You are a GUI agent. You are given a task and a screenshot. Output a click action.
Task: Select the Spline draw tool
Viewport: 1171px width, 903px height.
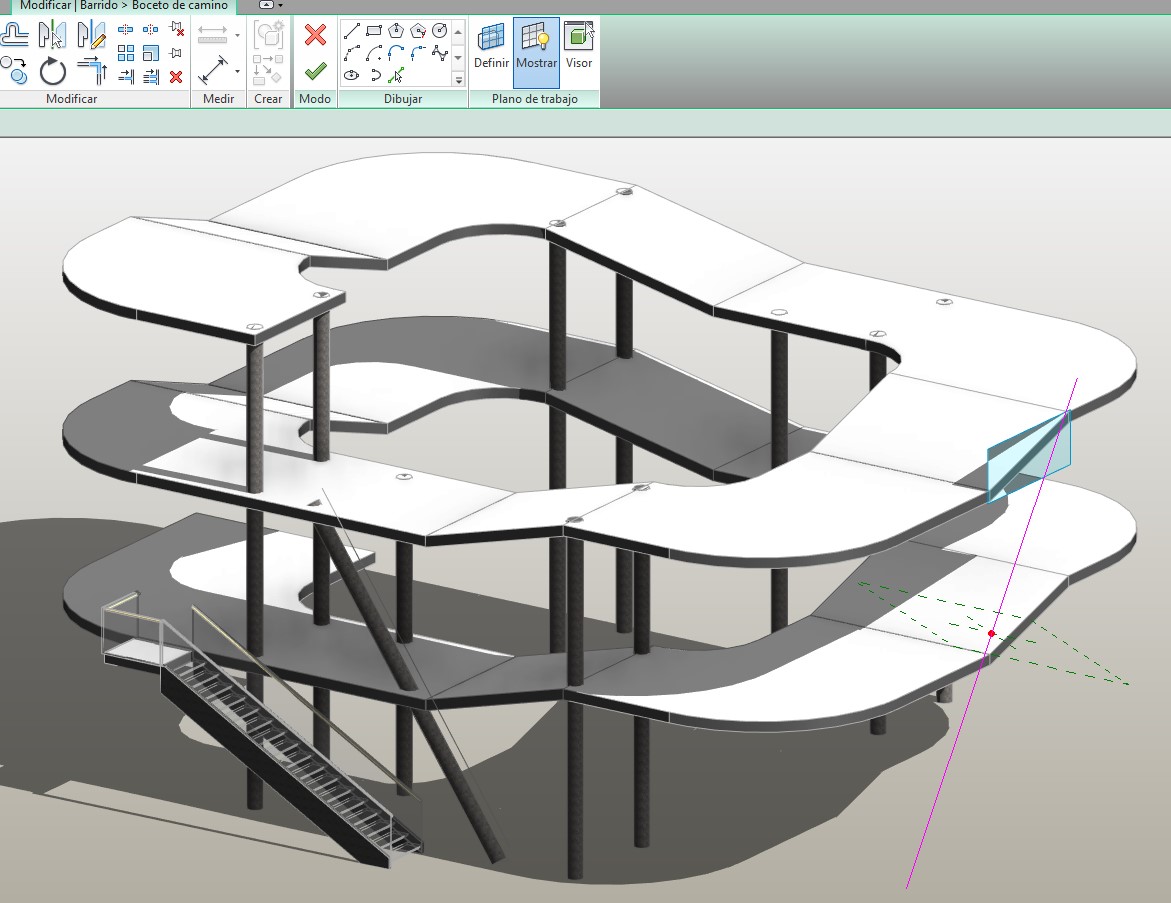(440, 52)
